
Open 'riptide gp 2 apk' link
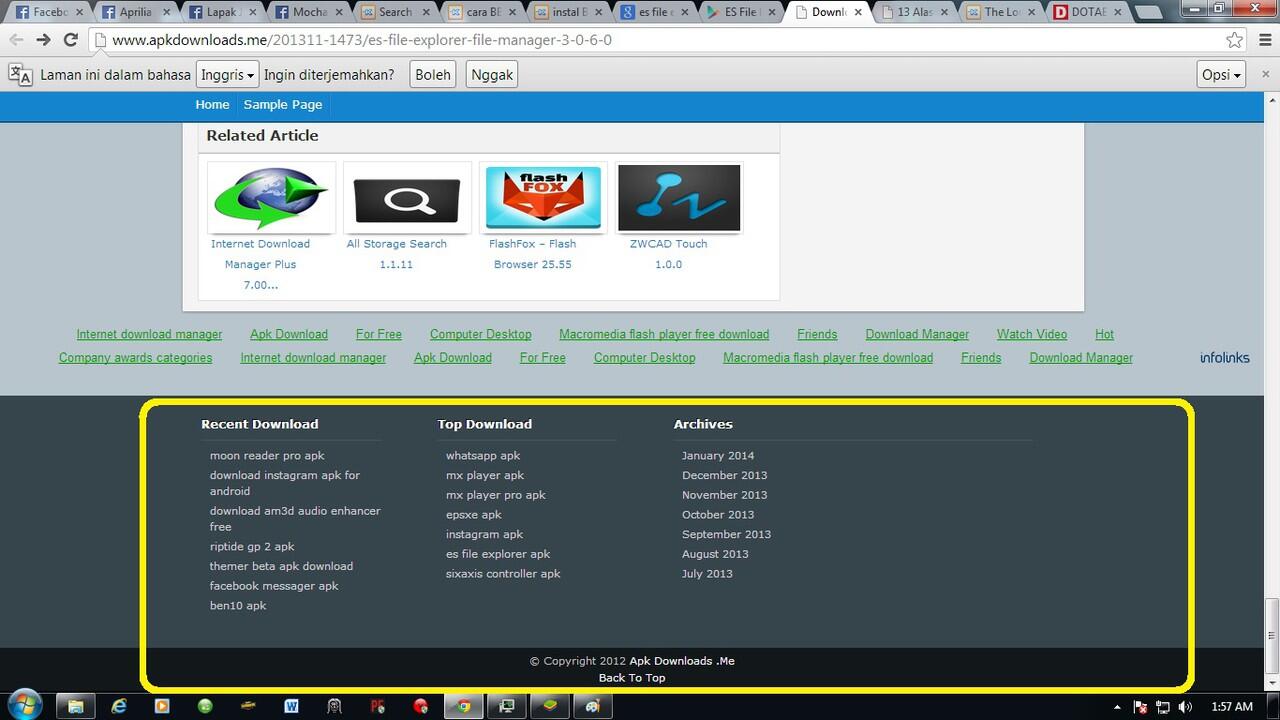pos(252,546)
